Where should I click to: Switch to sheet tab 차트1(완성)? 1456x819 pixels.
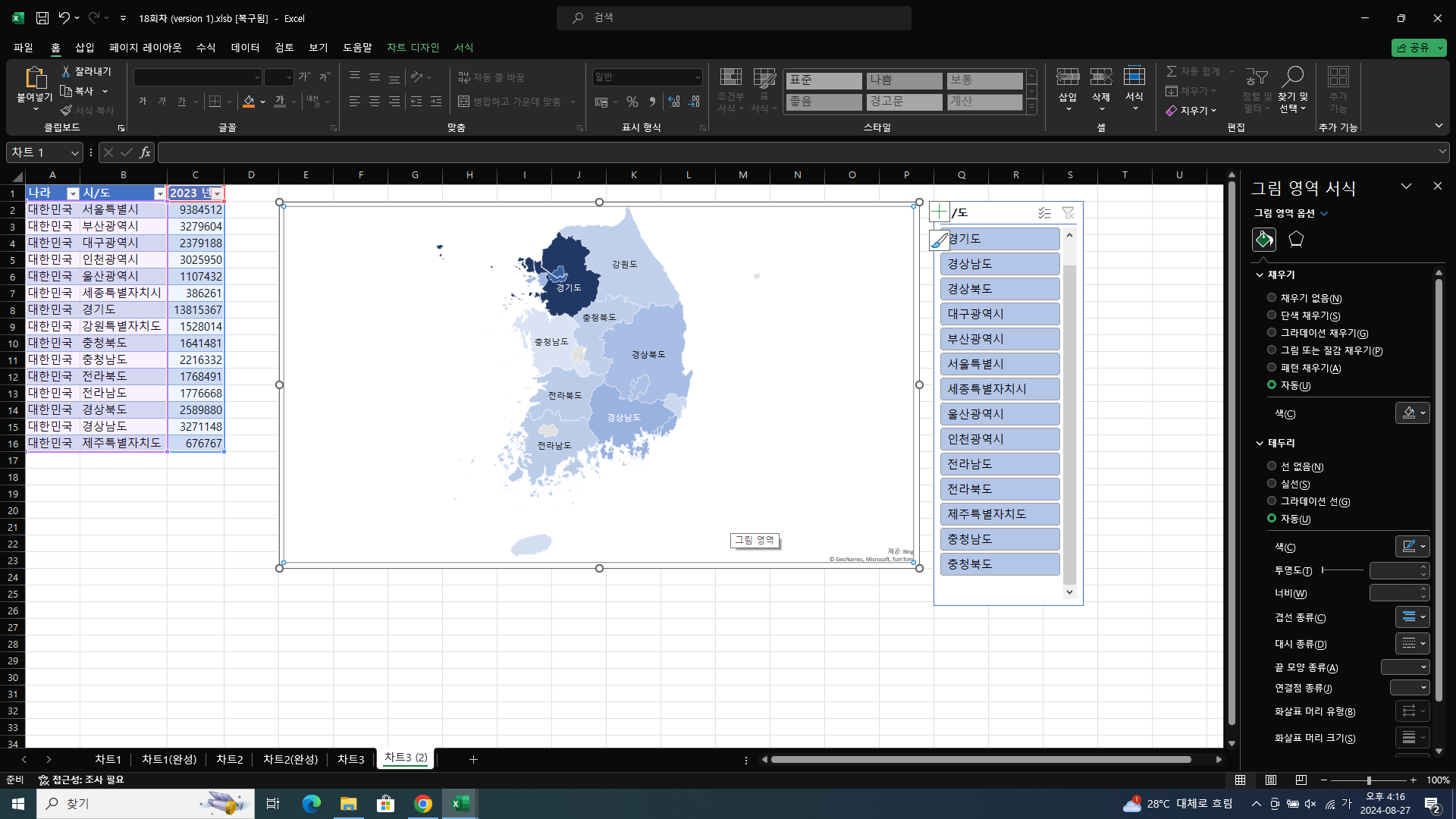pos(169,759)
